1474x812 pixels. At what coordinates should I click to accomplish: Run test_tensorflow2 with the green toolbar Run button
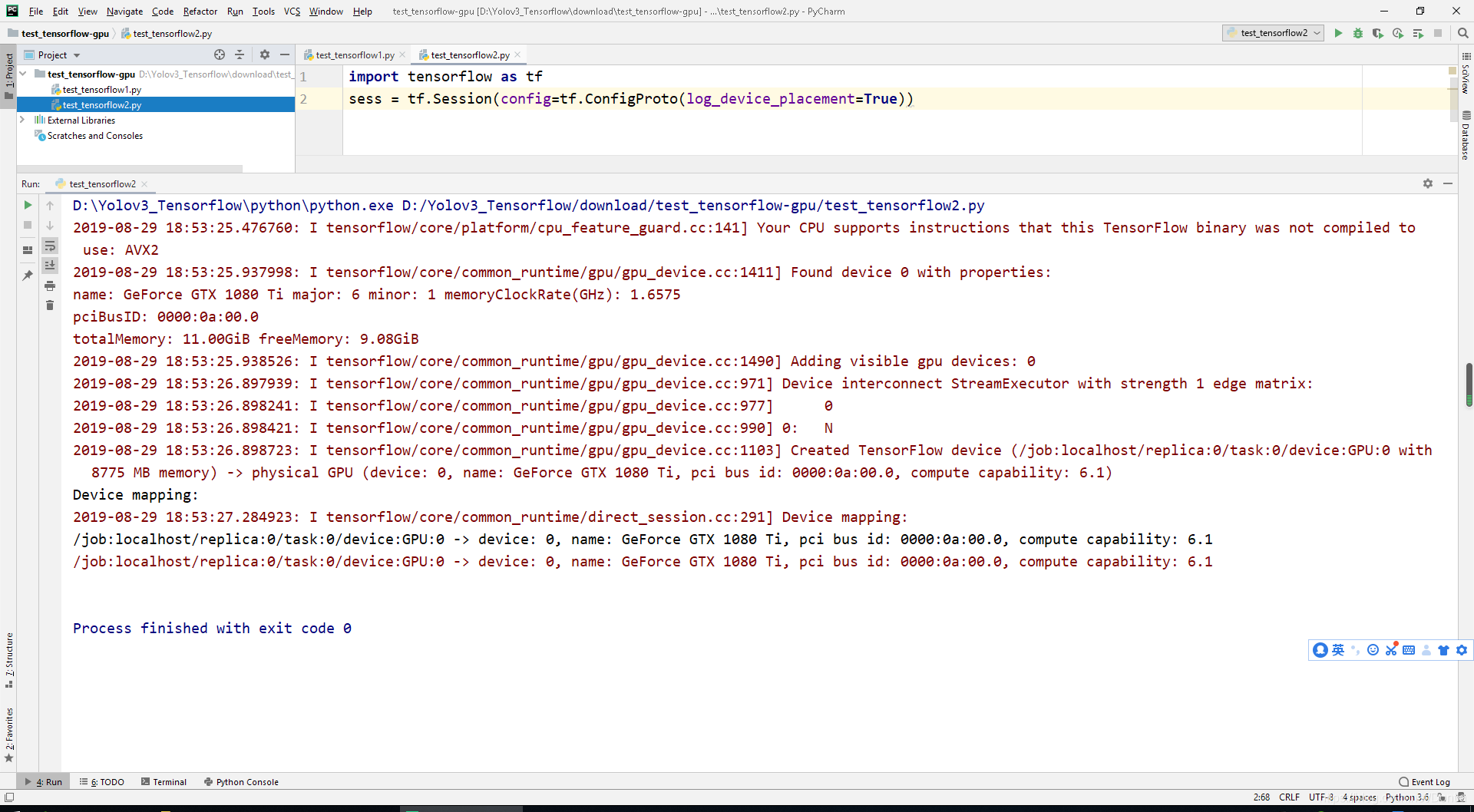1338,33
